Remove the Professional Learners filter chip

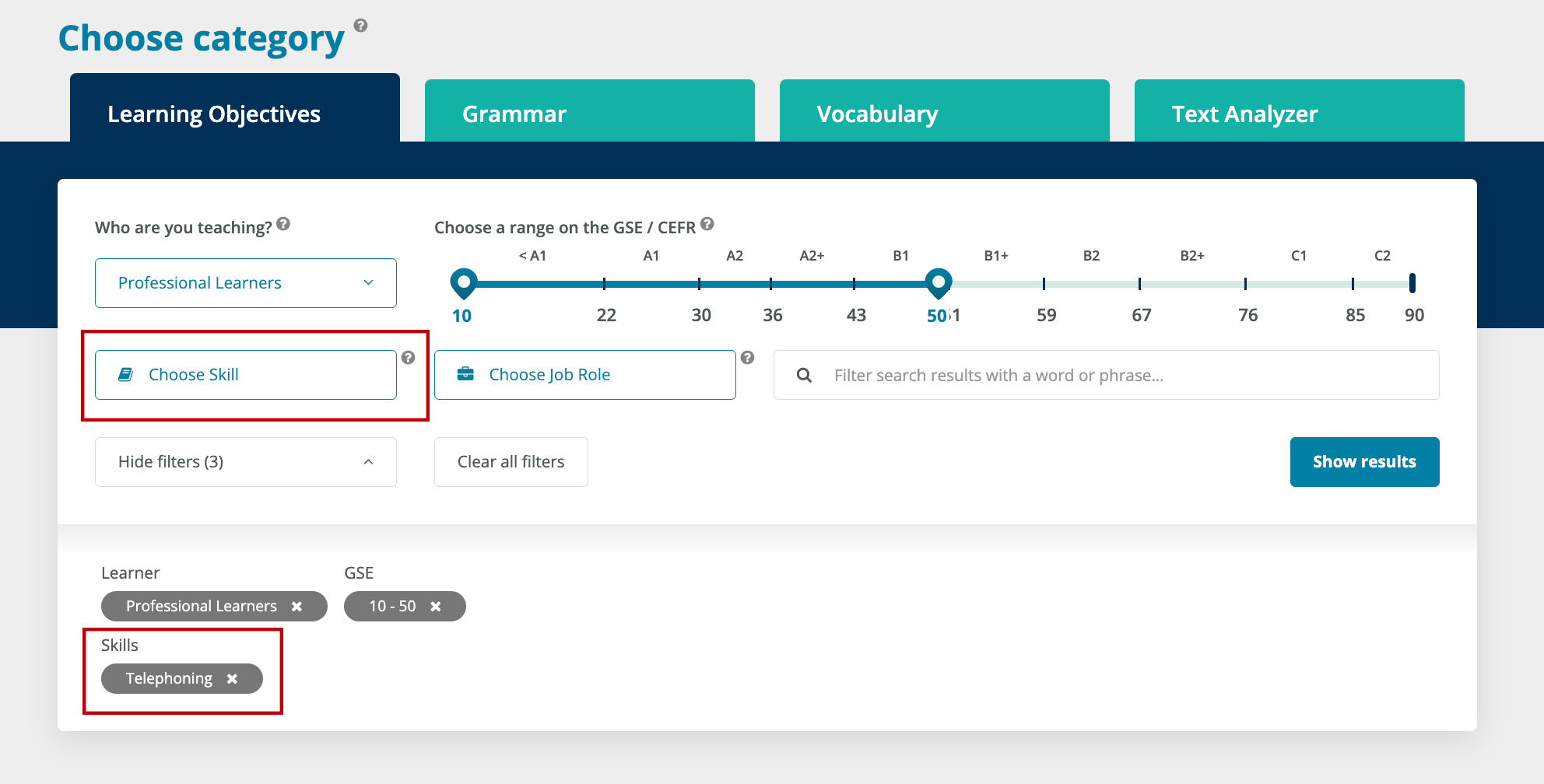click(x=297, y=607)
